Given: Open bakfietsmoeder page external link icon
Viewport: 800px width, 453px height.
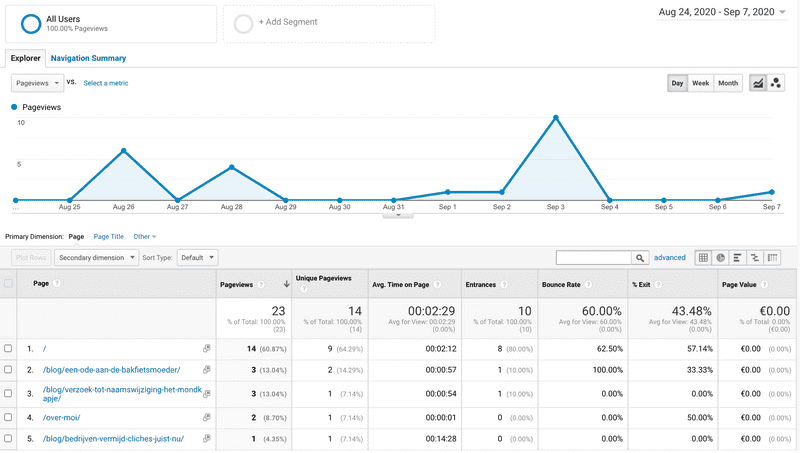Looking at the screenshot, I should [x=207, y=369].
